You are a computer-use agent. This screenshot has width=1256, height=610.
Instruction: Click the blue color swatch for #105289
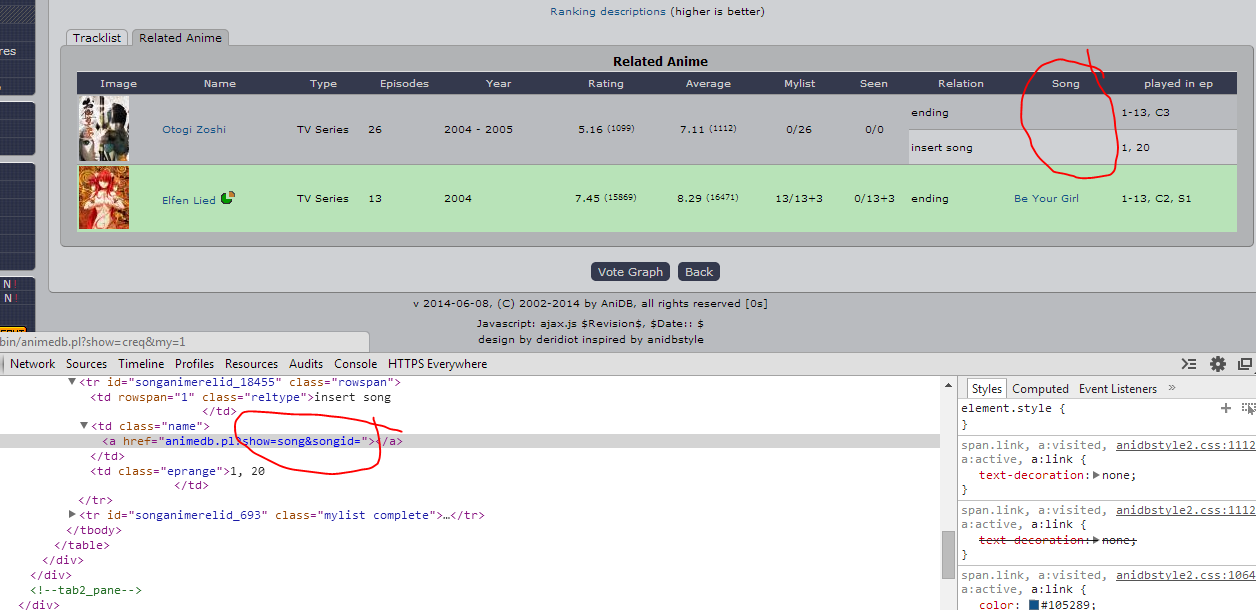coord(1034,603)
